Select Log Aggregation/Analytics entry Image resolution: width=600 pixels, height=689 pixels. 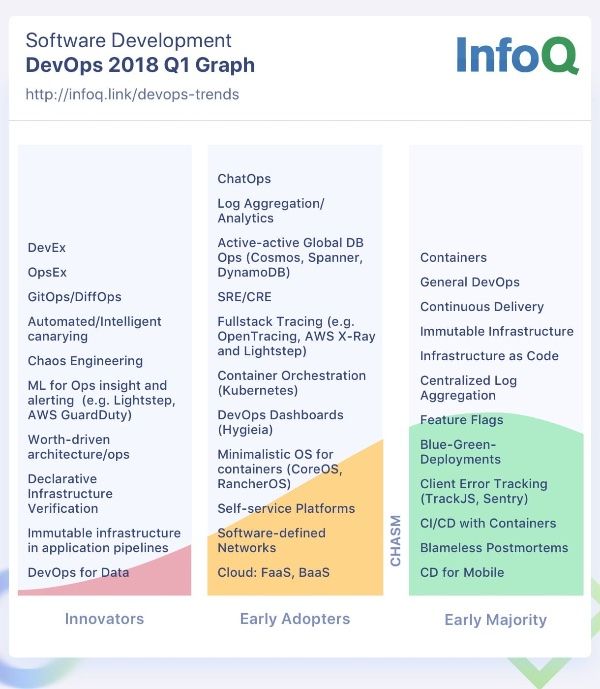271,211
